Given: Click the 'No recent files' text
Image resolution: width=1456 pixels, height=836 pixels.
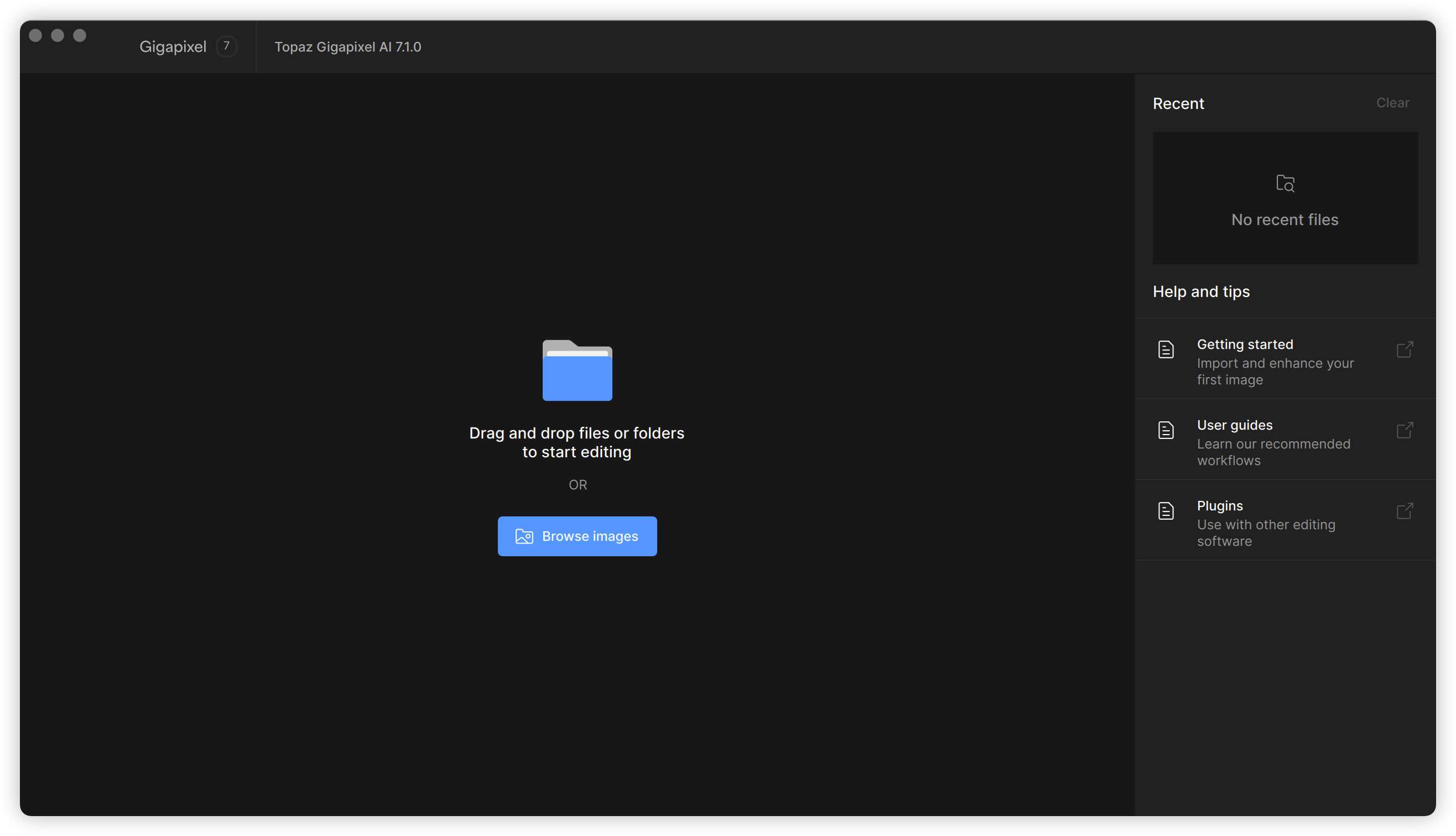Looking at the screenshot, I should (1285, 220).
